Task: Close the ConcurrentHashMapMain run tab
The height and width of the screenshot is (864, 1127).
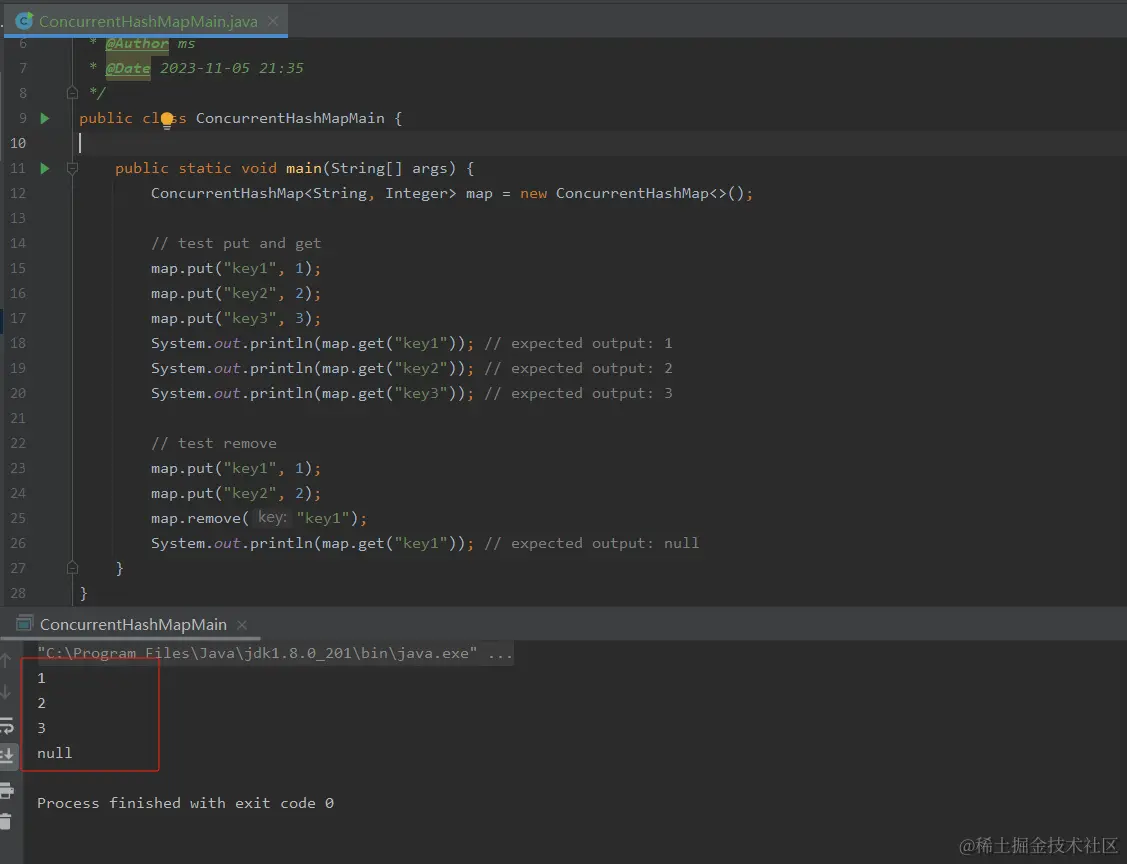Action: pyautogui.click(x=242, y=625)
